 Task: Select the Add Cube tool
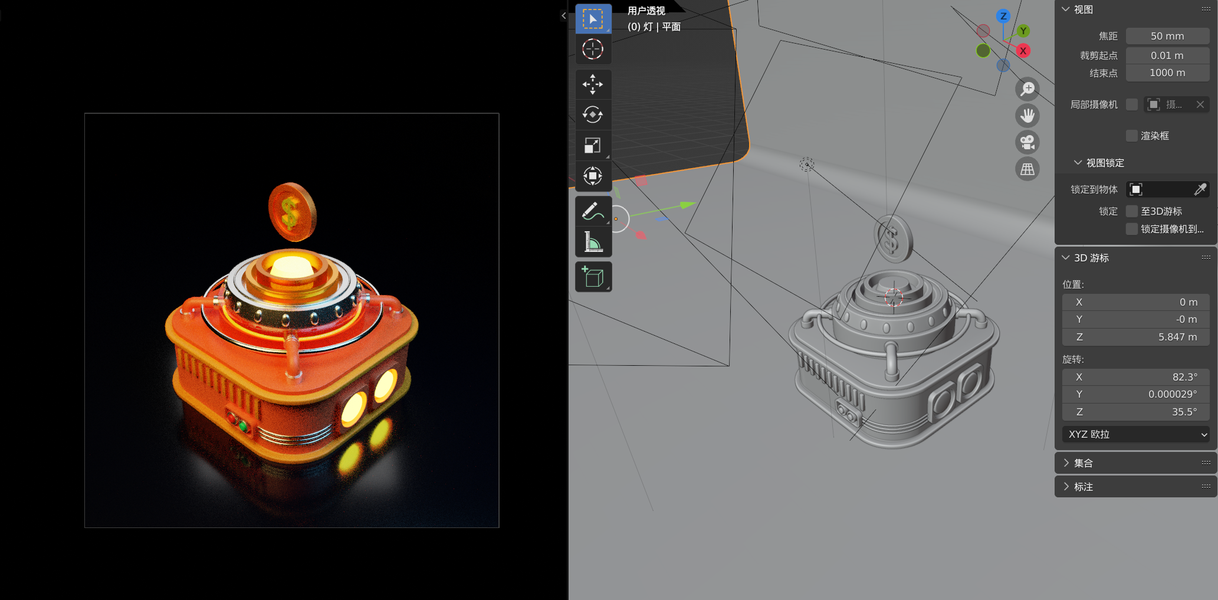593,277
